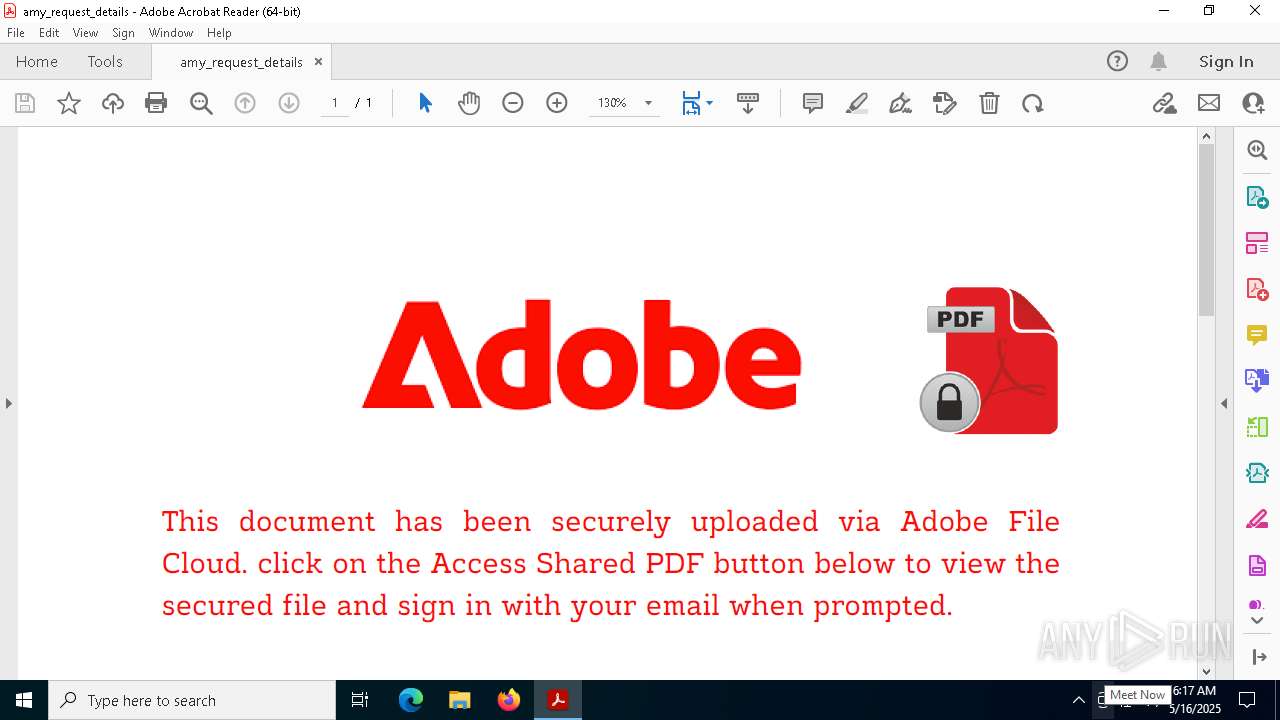Screen dimensions: 1280x720
Task: Open the pink Redact sidebar tool
Action: pyautogui.click(x=1257, y=519)
